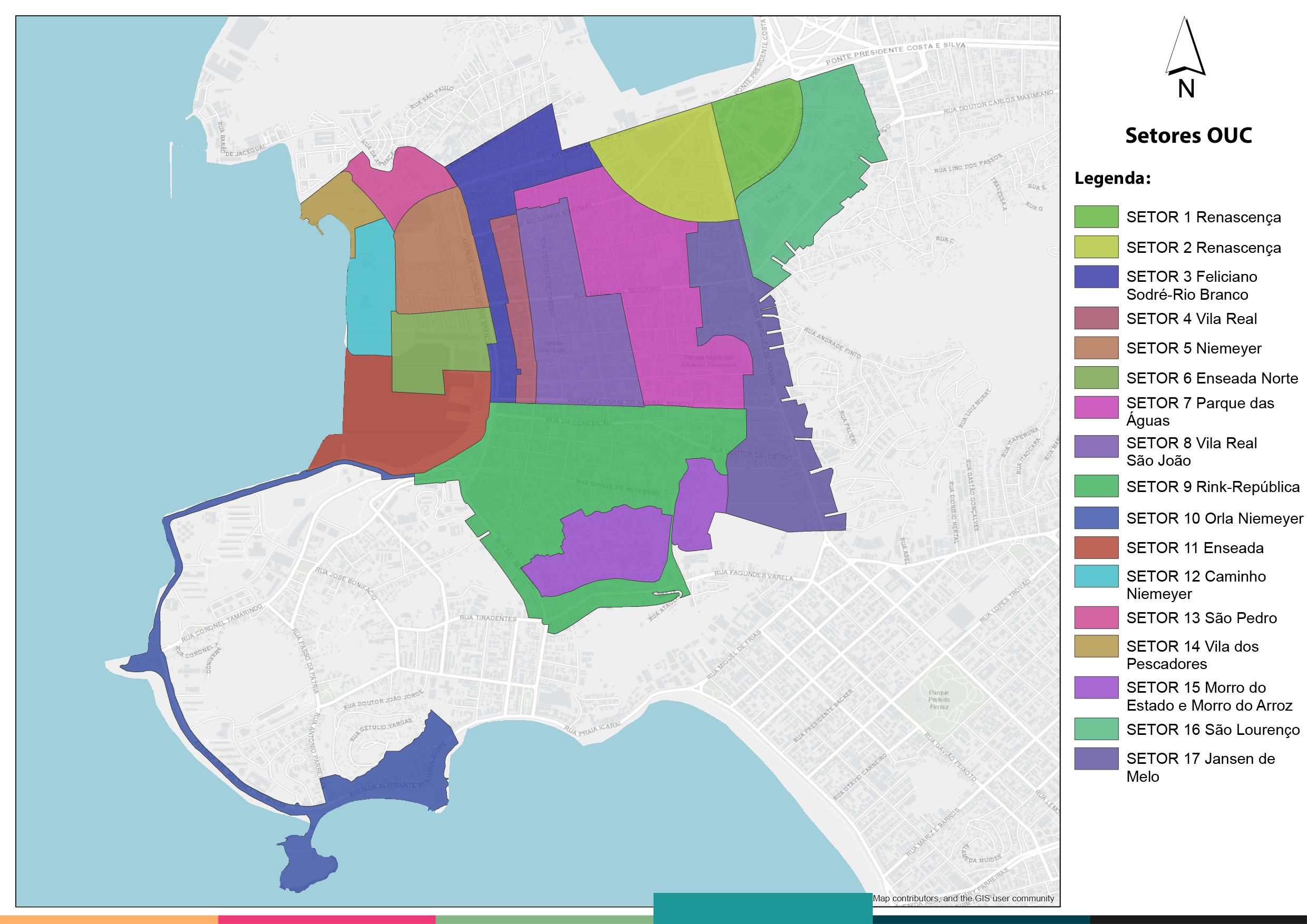Click the SETOR 9 Rink-República legend label
Image resolution: width=1307 pixels, height=924 pixels.
coord(1213,487)
